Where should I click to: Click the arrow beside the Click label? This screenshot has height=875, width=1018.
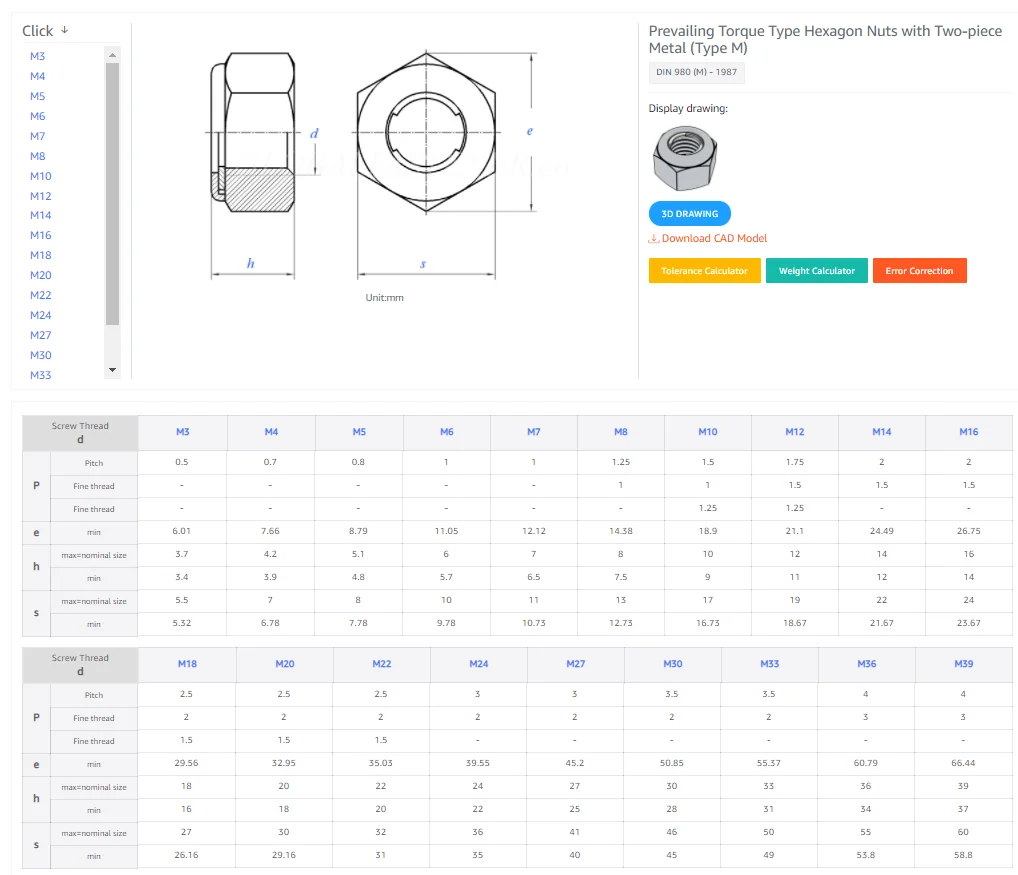click(65, 31)
